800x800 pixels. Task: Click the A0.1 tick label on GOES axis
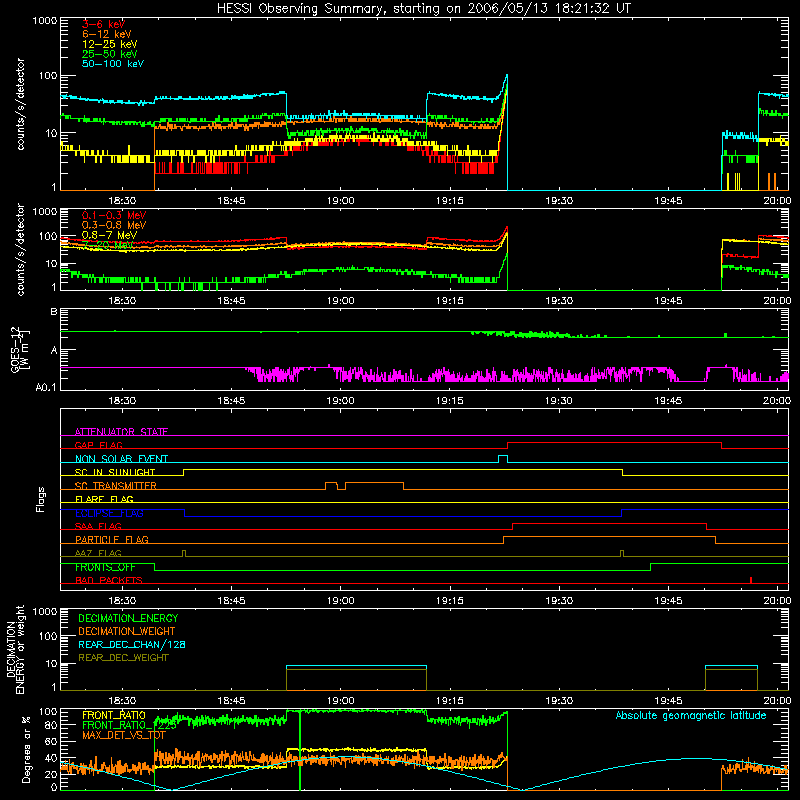46,388
